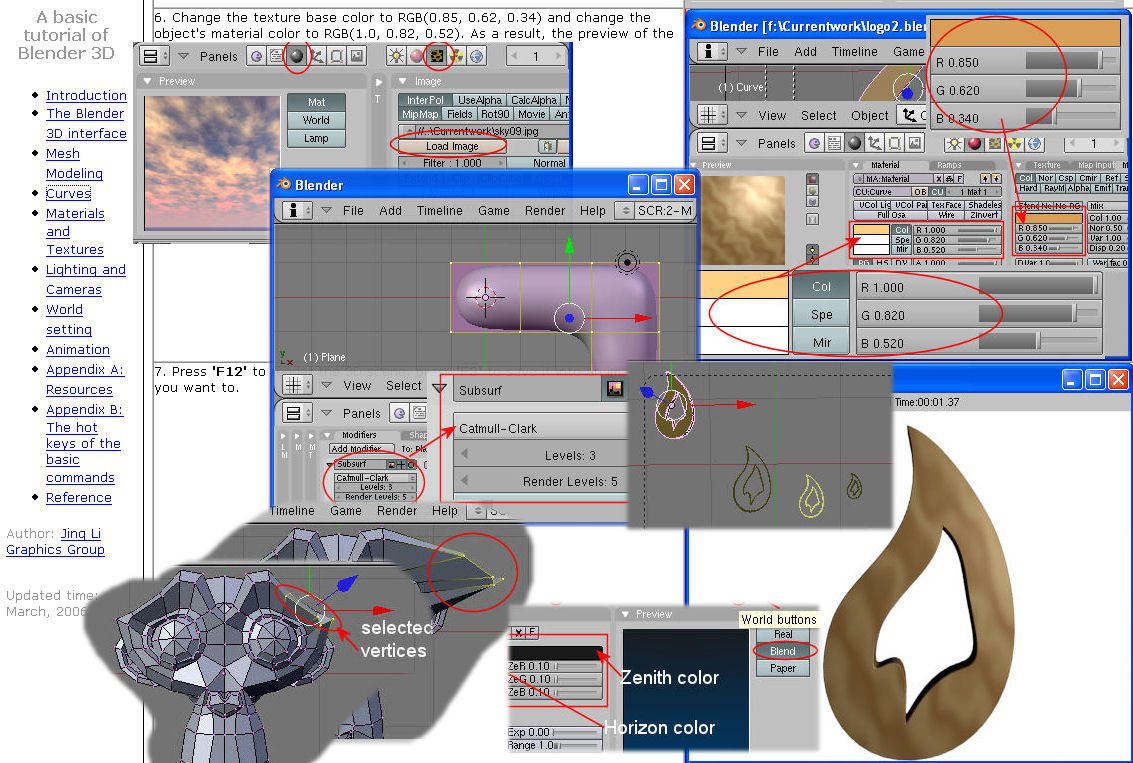Image resolution: width=1133 pixels, height=763 pixels.
Task: Open menu arrow before File in middle Blender window
Action: 327,210
